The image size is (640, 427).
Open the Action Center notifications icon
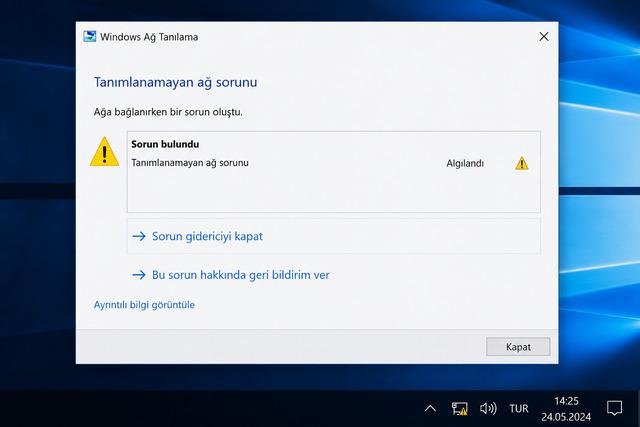click(614, 408)
